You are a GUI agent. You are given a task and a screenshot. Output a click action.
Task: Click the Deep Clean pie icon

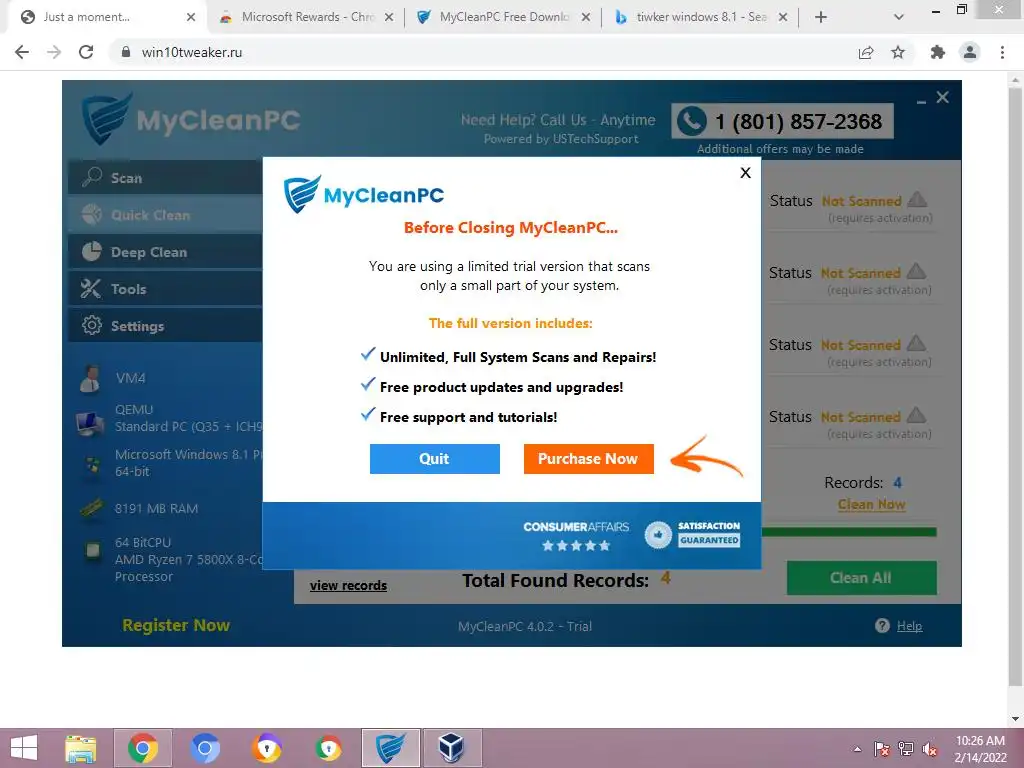[x=92, y=251]
